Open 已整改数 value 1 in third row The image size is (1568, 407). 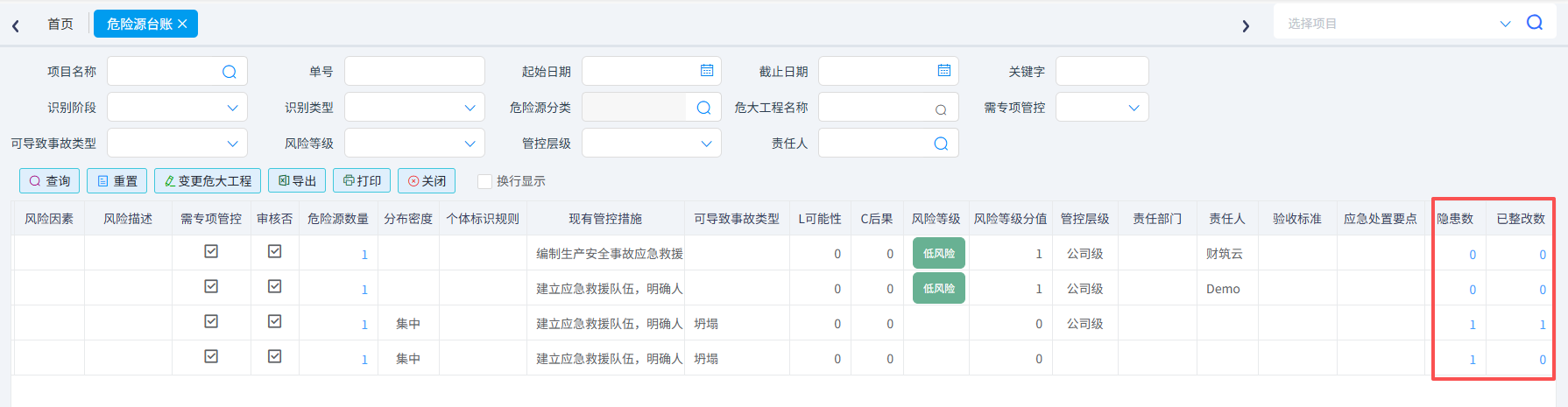[1543, 325]
